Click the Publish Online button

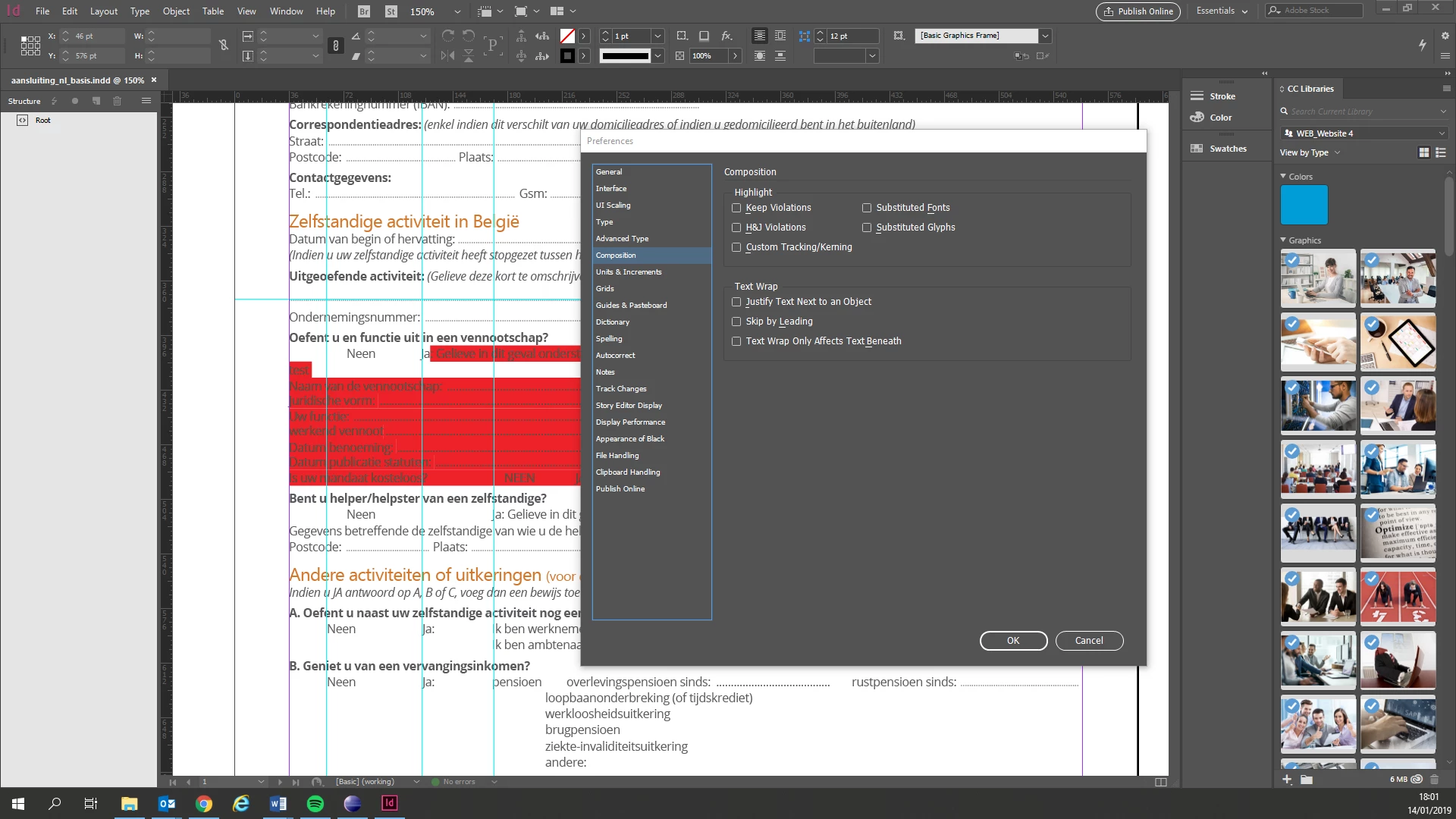pos(1138,11)
